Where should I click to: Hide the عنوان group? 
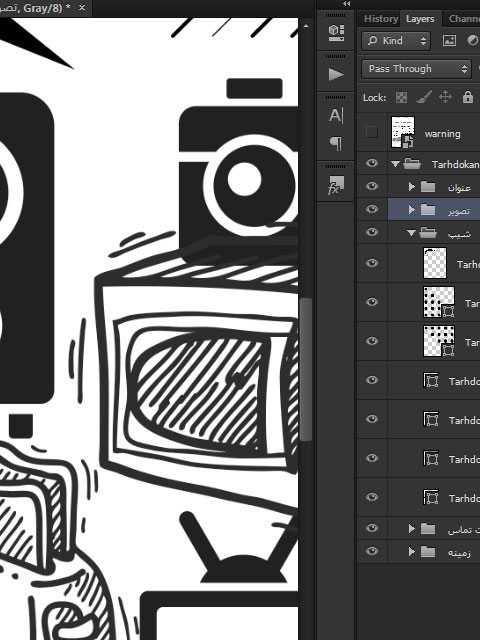click(371, 186)
